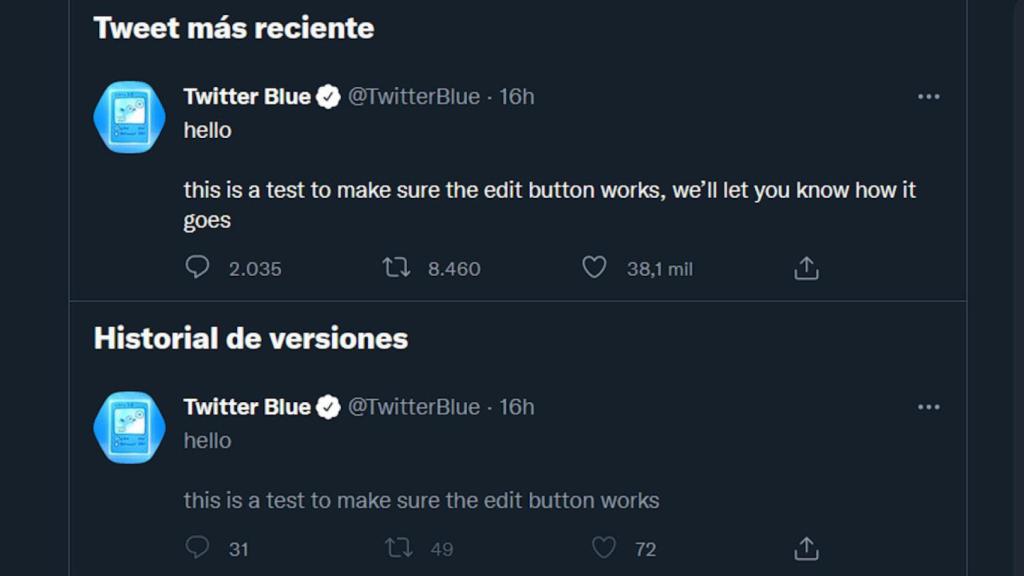Share the original tweet from version history

(807, 548)
